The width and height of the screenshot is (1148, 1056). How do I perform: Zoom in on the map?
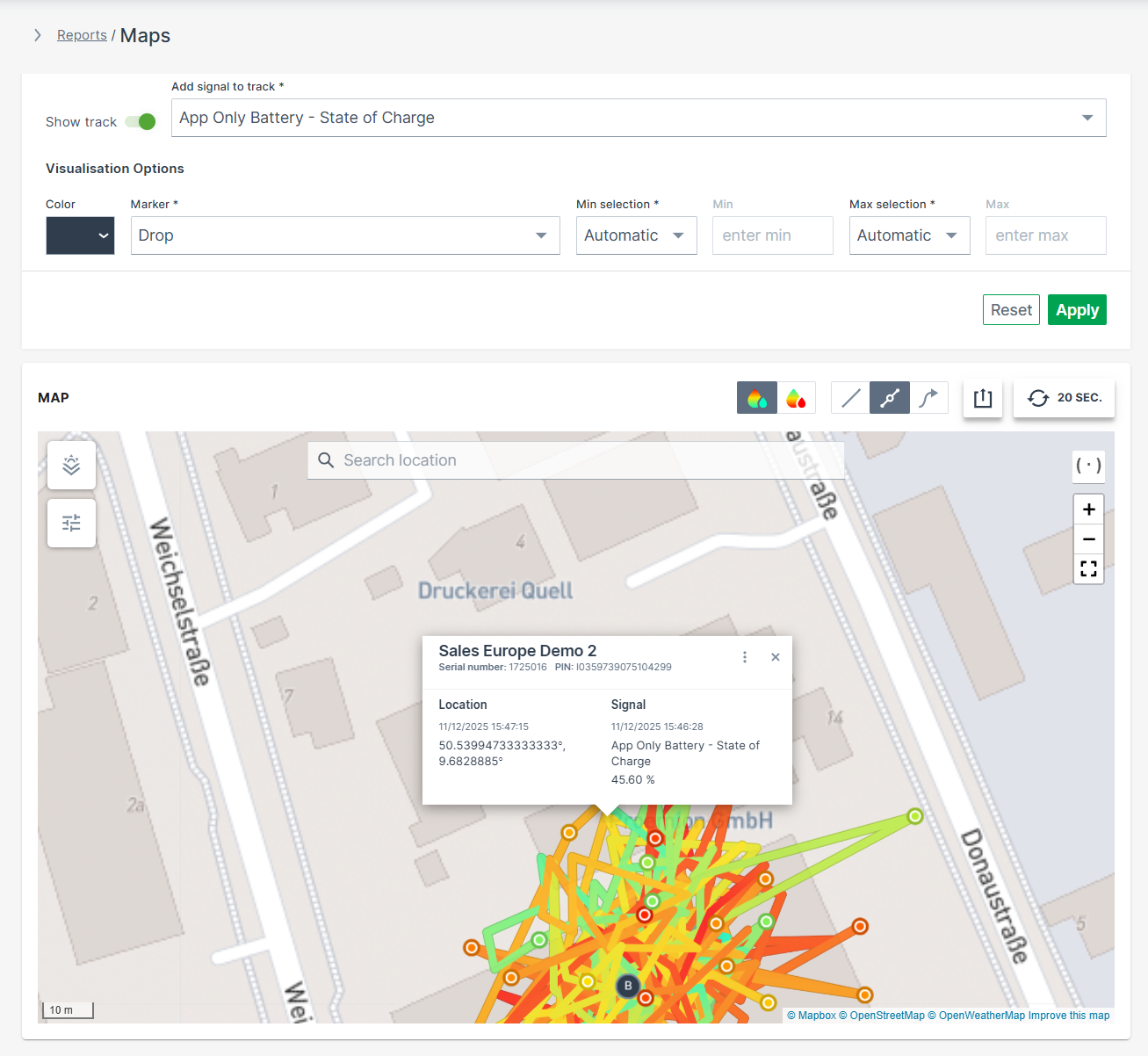click(x=1088, y=510)
